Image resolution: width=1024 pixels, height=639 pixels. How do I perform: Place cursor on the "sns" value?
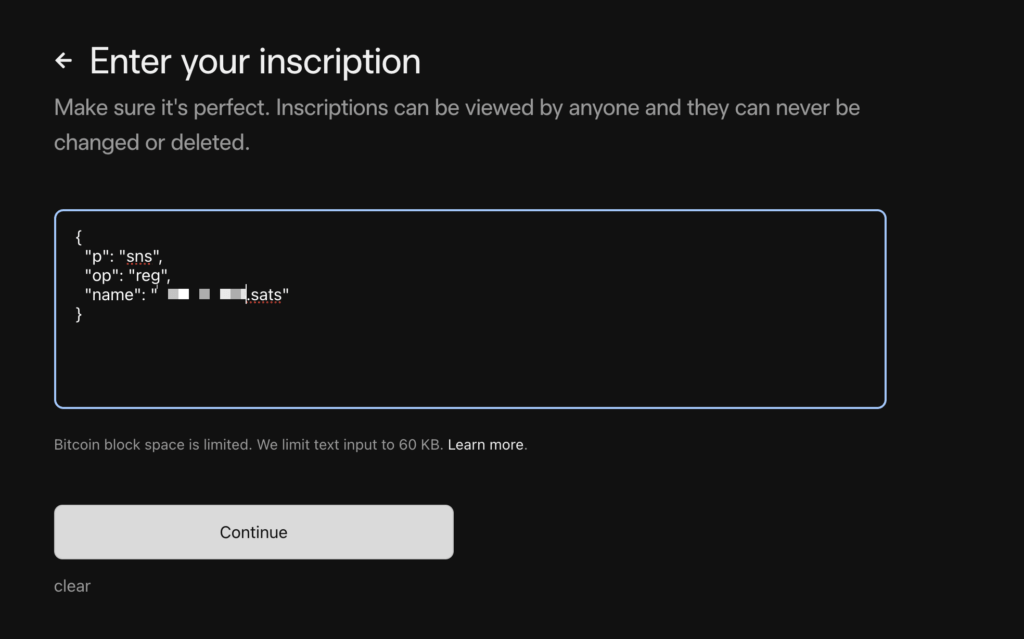point(139,256)
